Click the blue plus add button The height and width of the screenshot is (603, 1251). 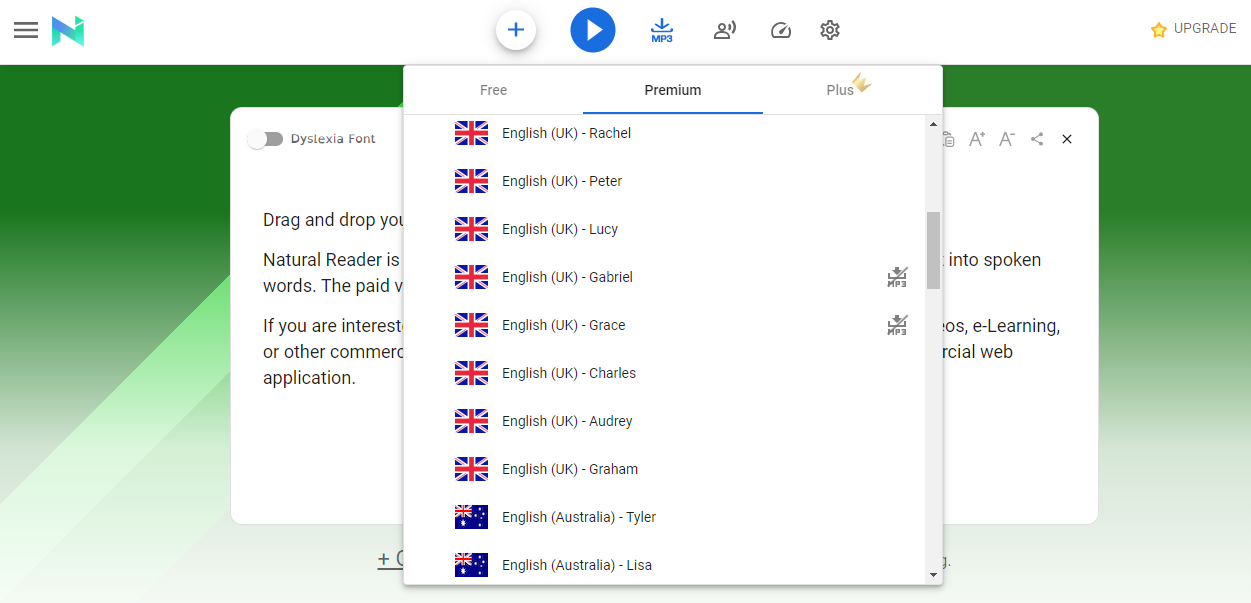(x=516, y=30)
